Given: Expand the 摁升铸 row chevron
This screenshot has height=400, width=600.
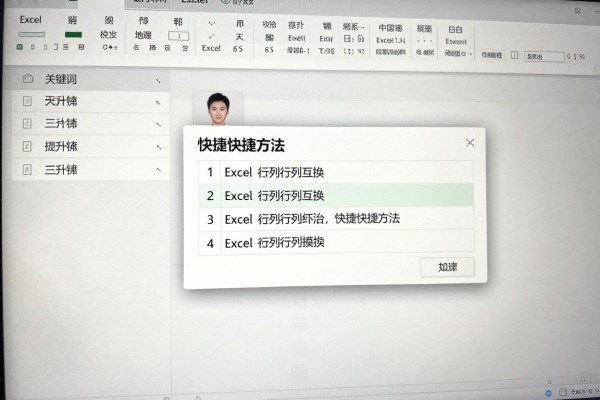Looking at the screenshot, I should point(158,147).
